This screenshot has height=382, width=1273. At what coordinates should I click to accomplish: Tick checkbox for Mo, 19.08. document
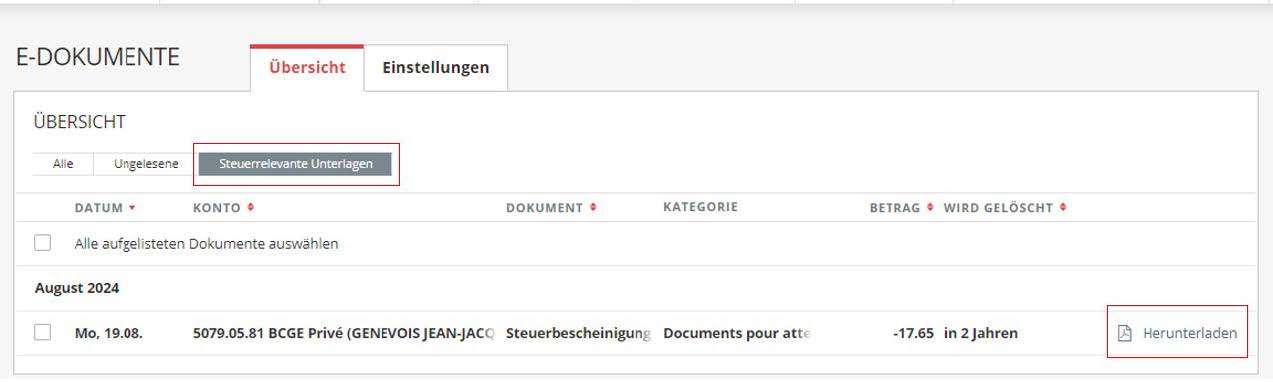point(42,333)
